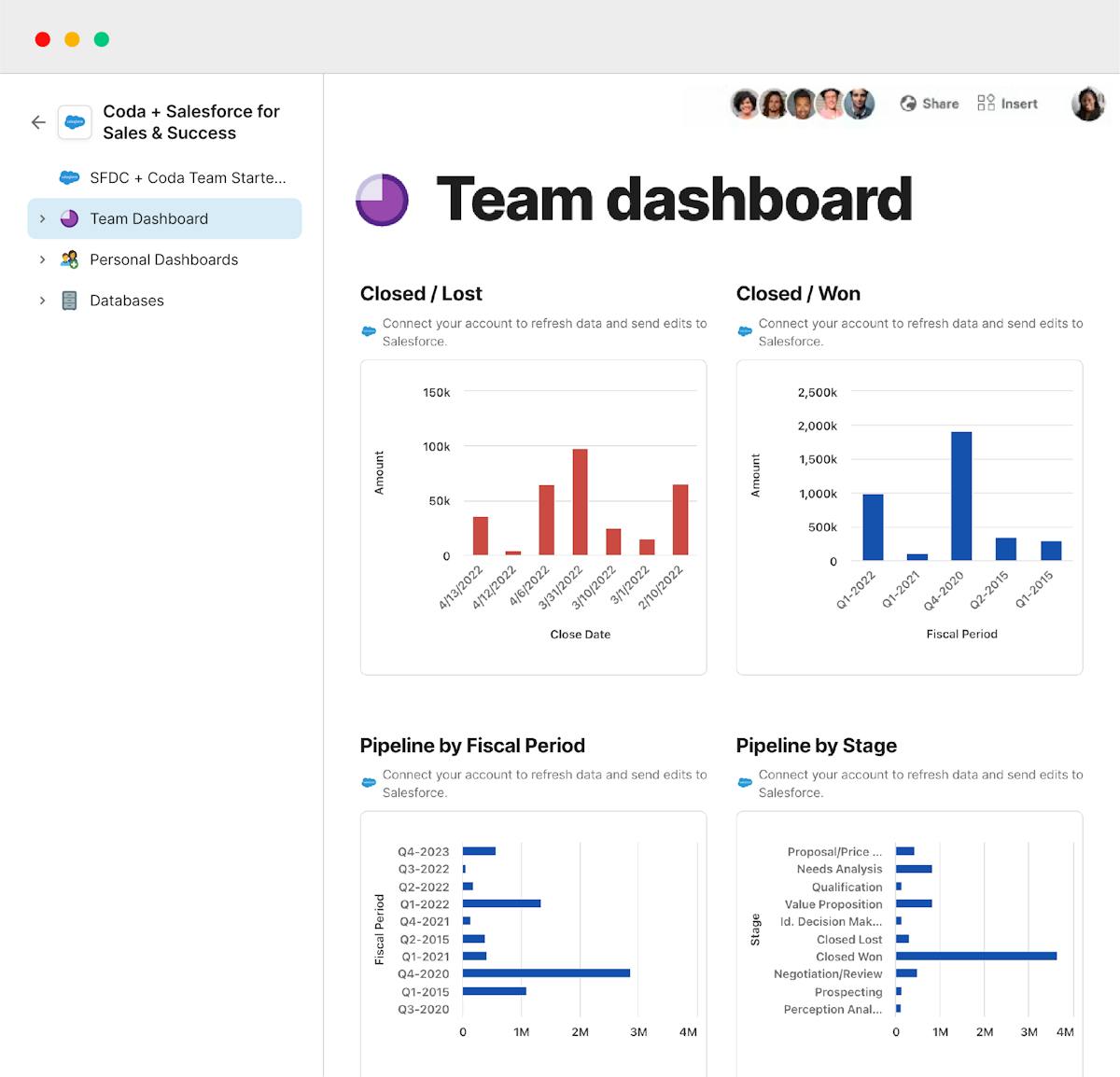Open the SFDC + Coda Team Starter page
Screen dimensions: 1120x1077
tap(187, 177)
